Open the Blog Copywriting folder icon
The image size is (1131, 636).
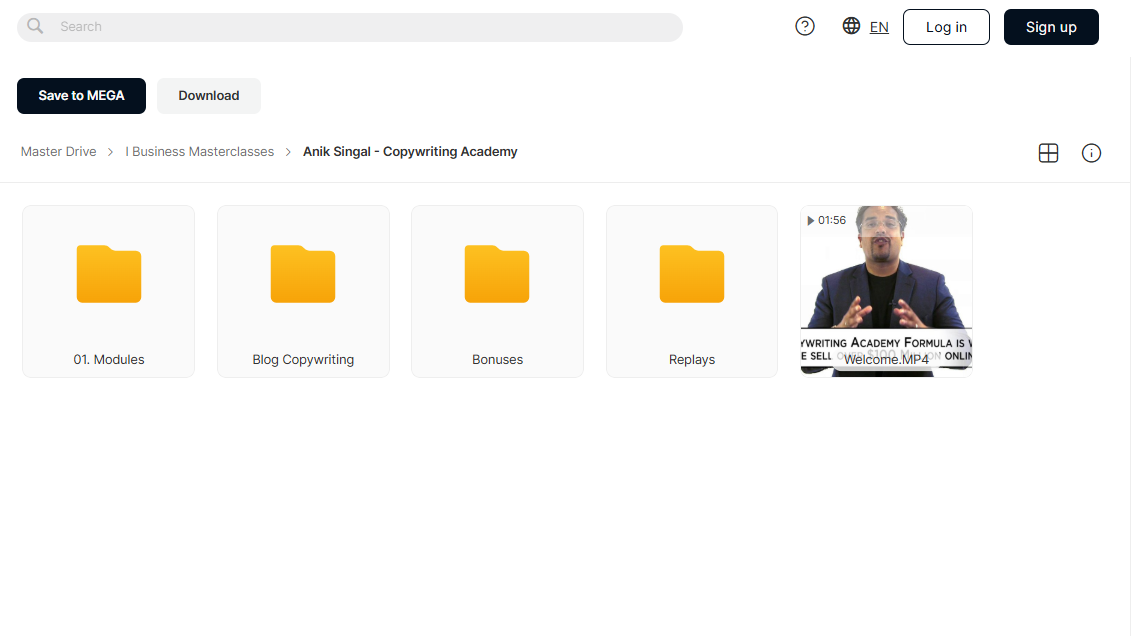[303, 274]
